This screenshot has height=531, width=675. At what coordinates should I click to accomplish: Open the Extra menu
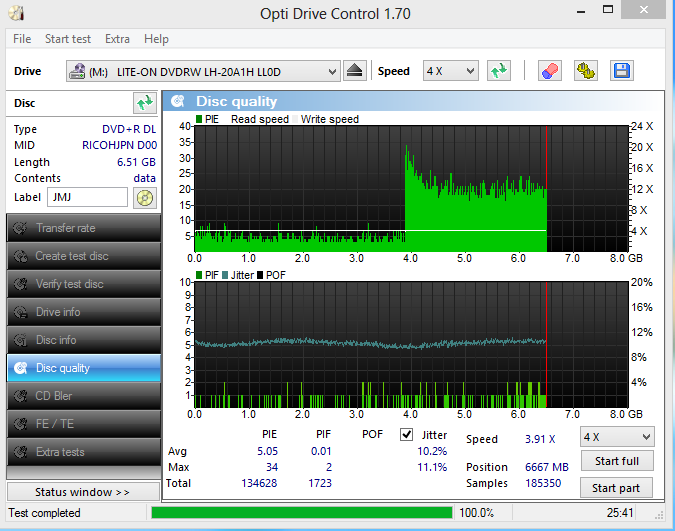117,39
